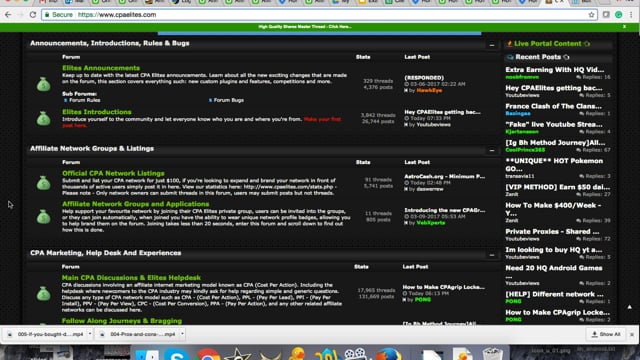Click the refresh icon next to Live Portal Content
Screen dimensions: 640x360
pos(587,44)
